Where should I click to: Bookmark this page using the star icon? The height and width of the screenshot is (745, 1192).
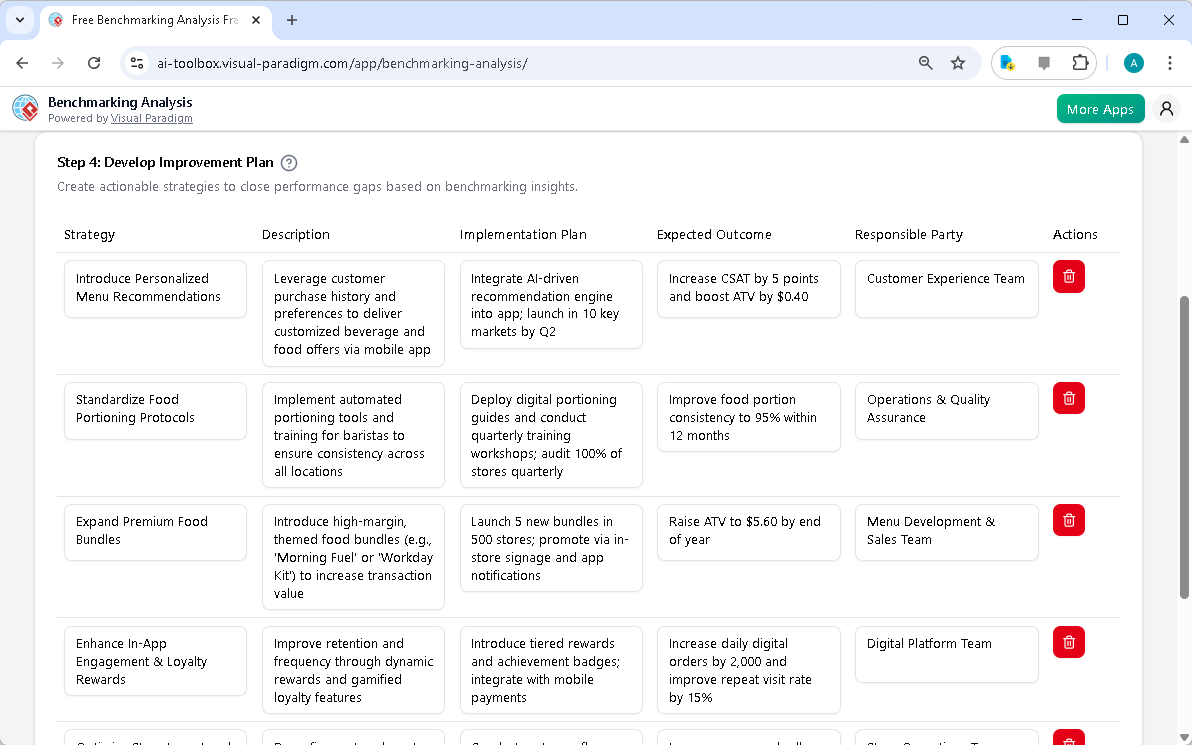click(958, 62)
